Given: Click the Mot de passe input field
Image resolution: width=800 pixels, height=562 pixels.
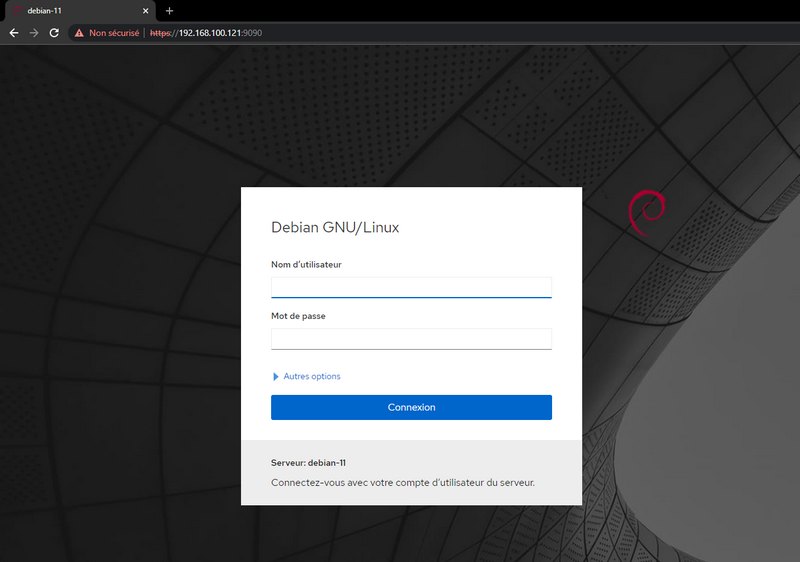Looking at the screenshot, I should click(411, 339).
